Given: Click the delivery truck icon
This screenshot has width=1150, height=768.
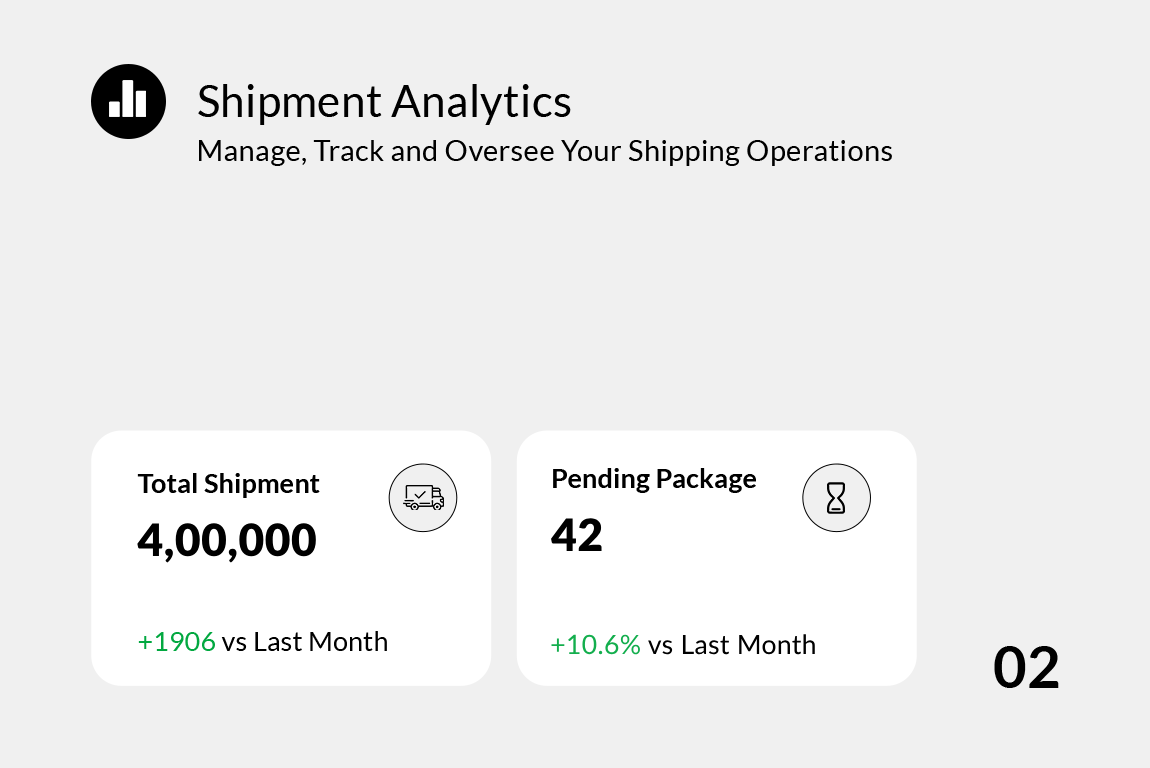Looking at the screenshot, I should pyautogui.click(x=423, y=497).
